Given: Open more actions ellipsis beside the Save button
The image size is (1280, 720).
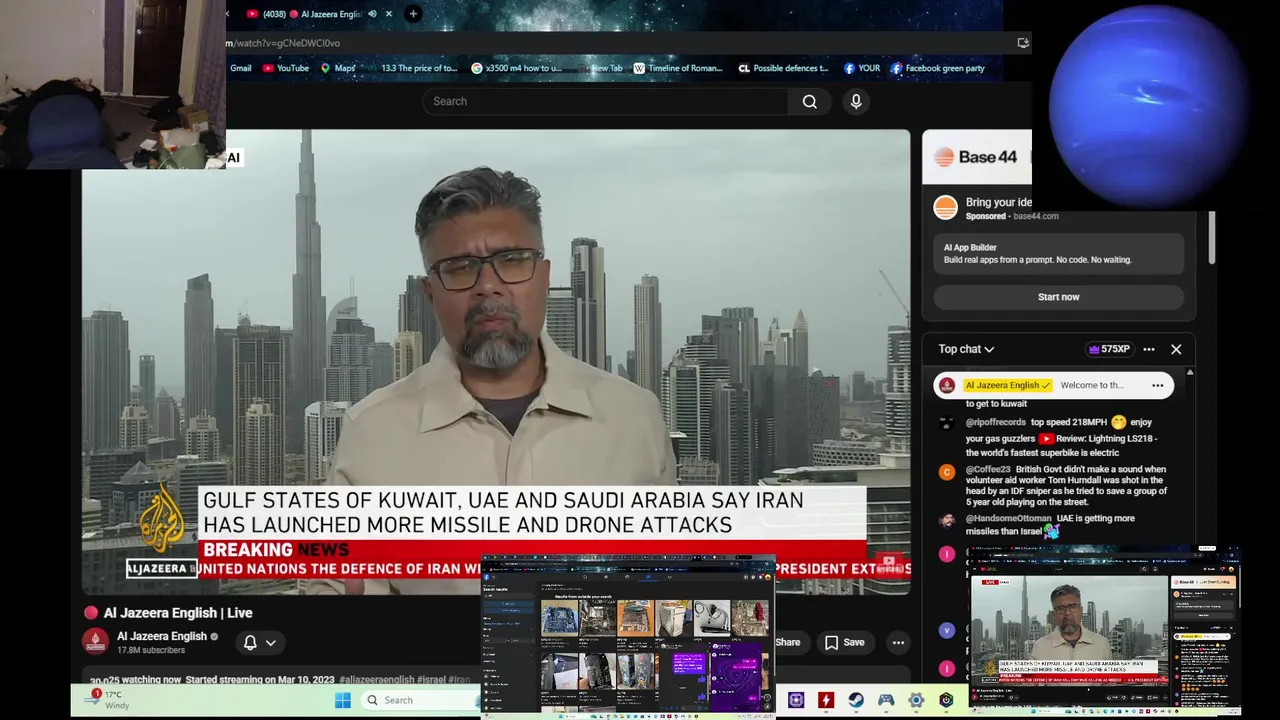Looking at the screenshot, I should click(x=898, y=643).
